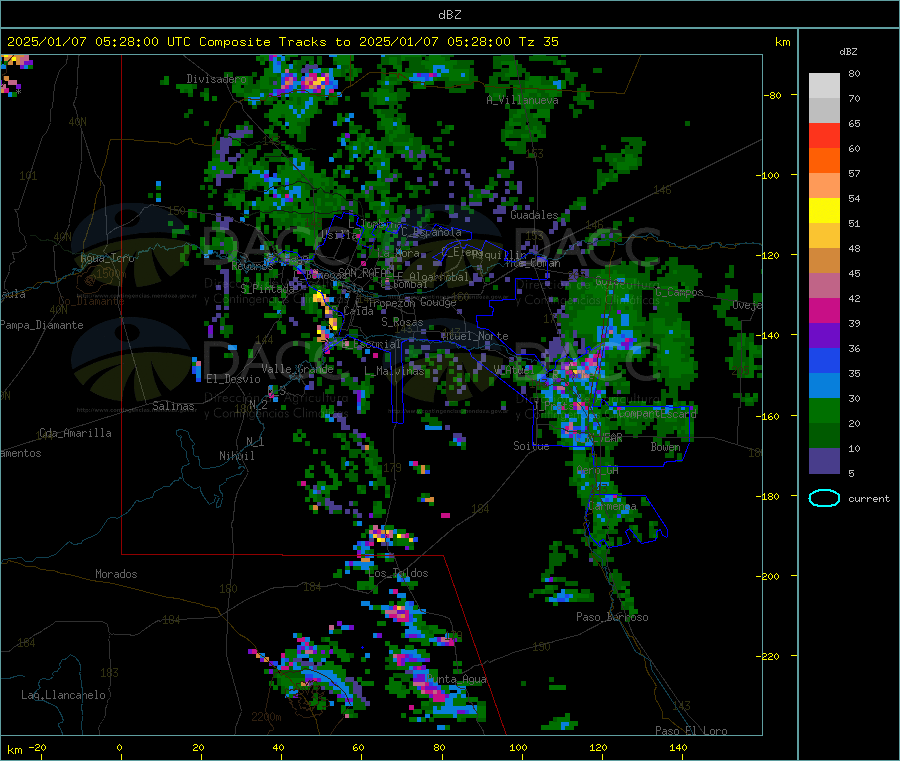Image resolution: width=900 pixels, height=761 pixels.
Task: Click the '-140' tick on the vertical km axis
Action: click(767, 336)
